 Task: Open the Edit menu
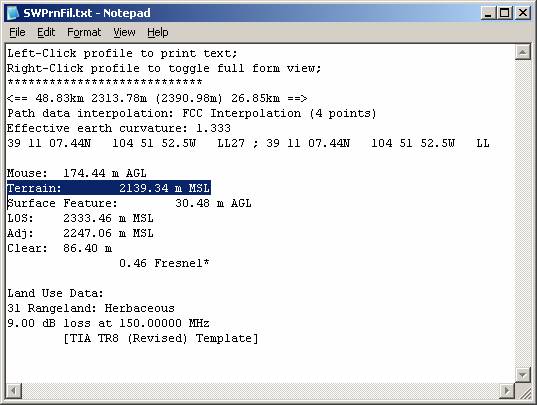click(x=46, y=33)
